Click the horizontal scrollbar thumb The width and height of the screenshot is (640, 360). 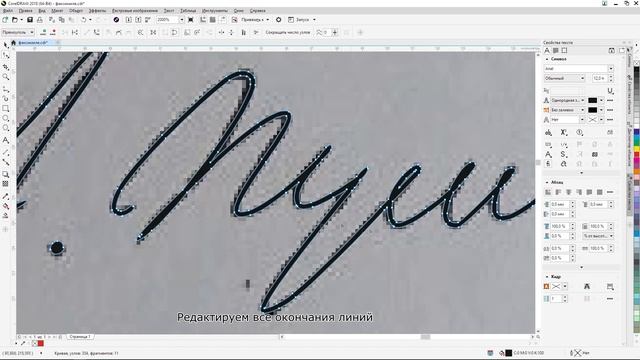tap(425, 337)
